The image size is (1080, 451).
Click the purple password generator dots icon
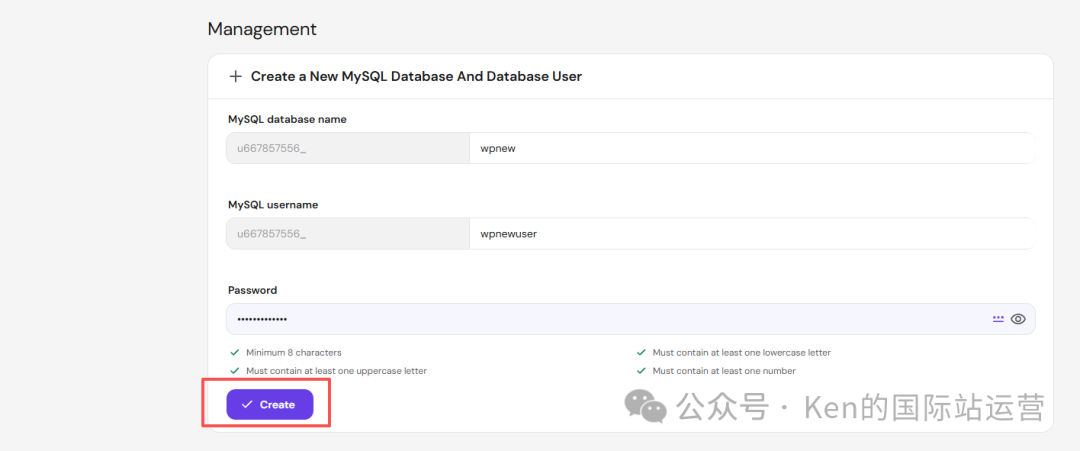point(997,319)
